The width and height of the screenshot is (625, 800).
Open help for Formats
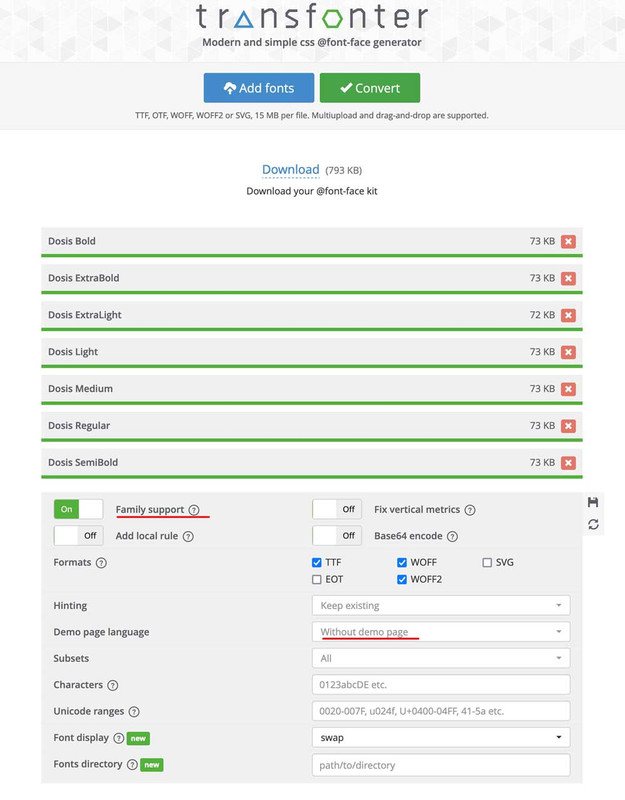[x=101, y=563]
